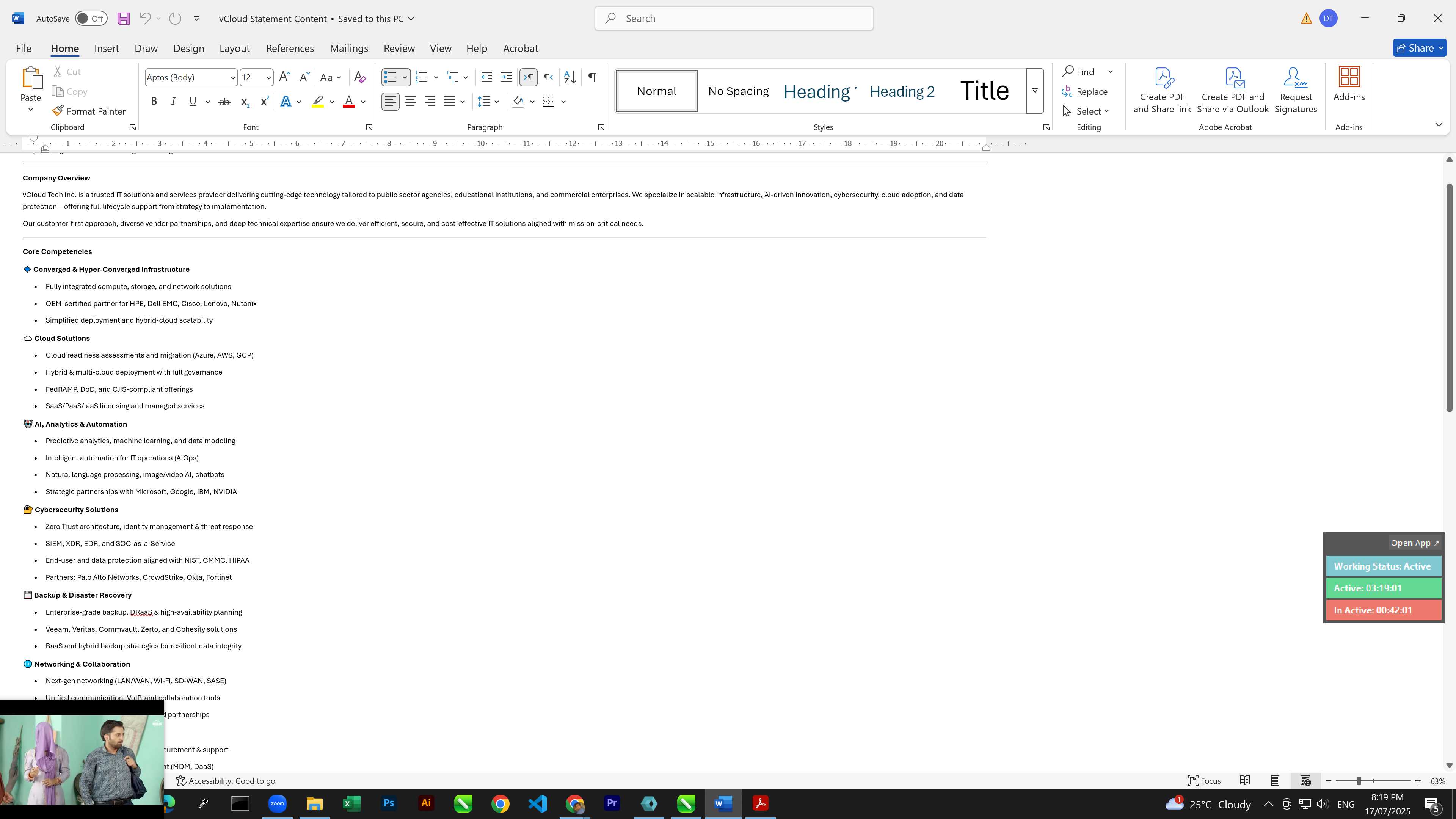The height and width of the screenshot is (819, 1456).
Task: Toggle left-to-right text direction
Action: 528,77
